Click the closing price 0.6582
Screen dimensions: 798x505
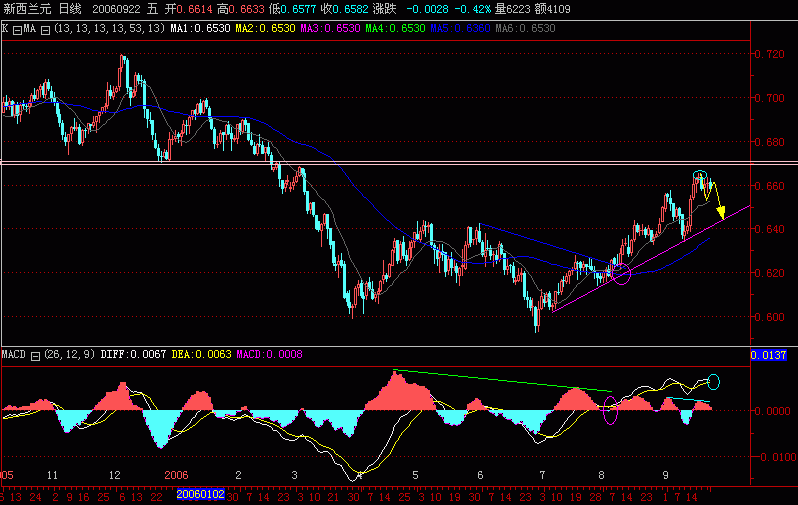point(351,9)
